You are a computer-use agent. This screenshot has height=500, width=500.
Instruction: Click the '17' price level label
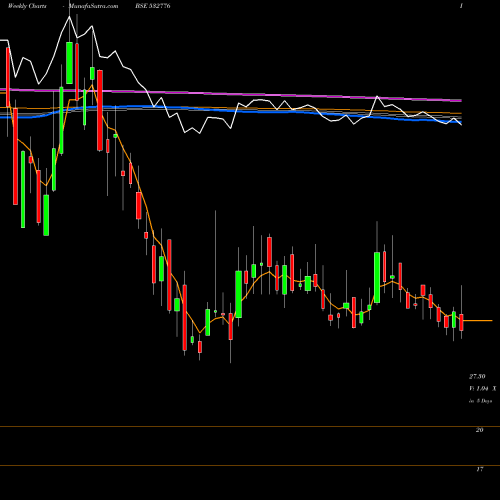click(479, 469)
